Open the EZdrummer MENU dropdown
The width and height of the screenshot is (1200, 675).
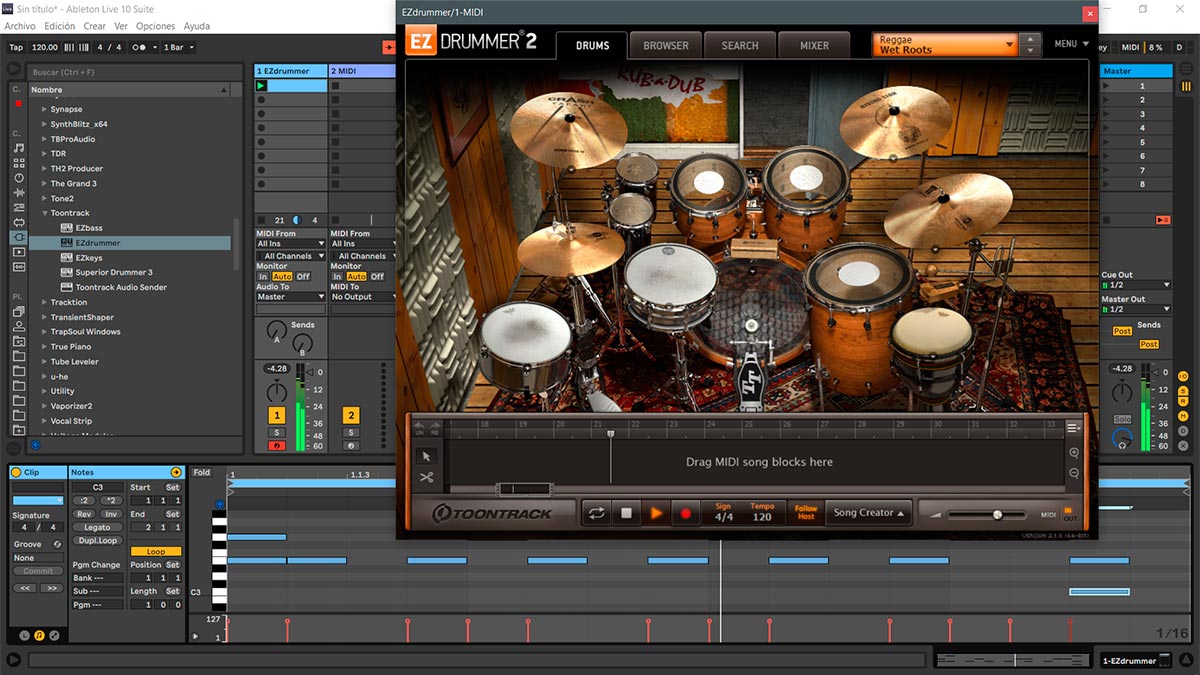pos(1072,44)
